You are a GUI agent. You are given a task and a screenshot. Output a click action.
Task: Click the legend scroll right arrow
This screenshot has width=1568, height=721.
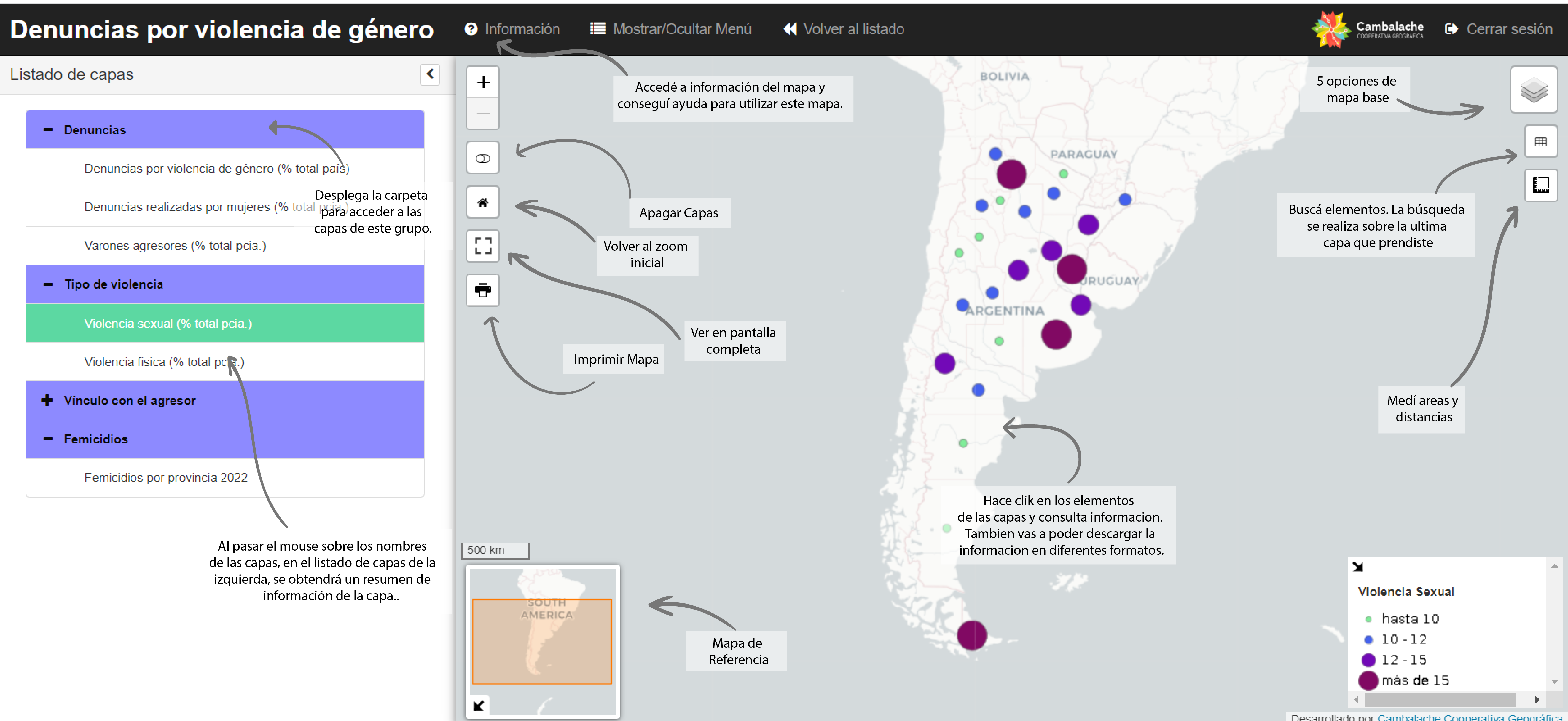[1537, 699]
